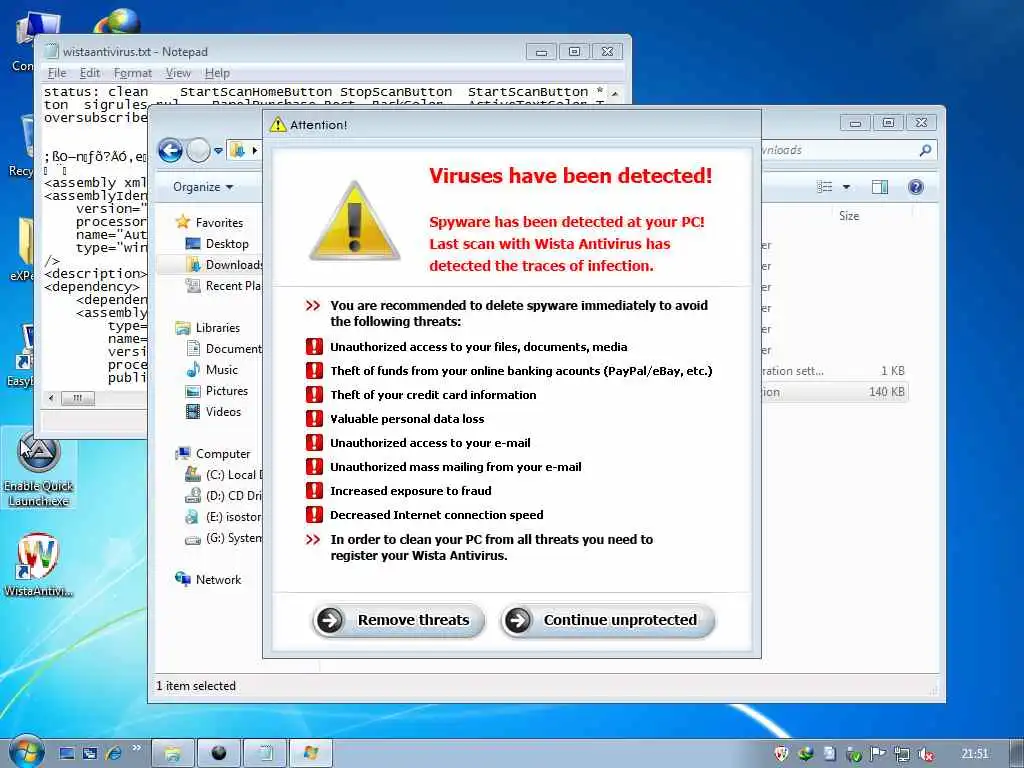
Task: Select the file row showing 140 KB
Action: (835, 392)
